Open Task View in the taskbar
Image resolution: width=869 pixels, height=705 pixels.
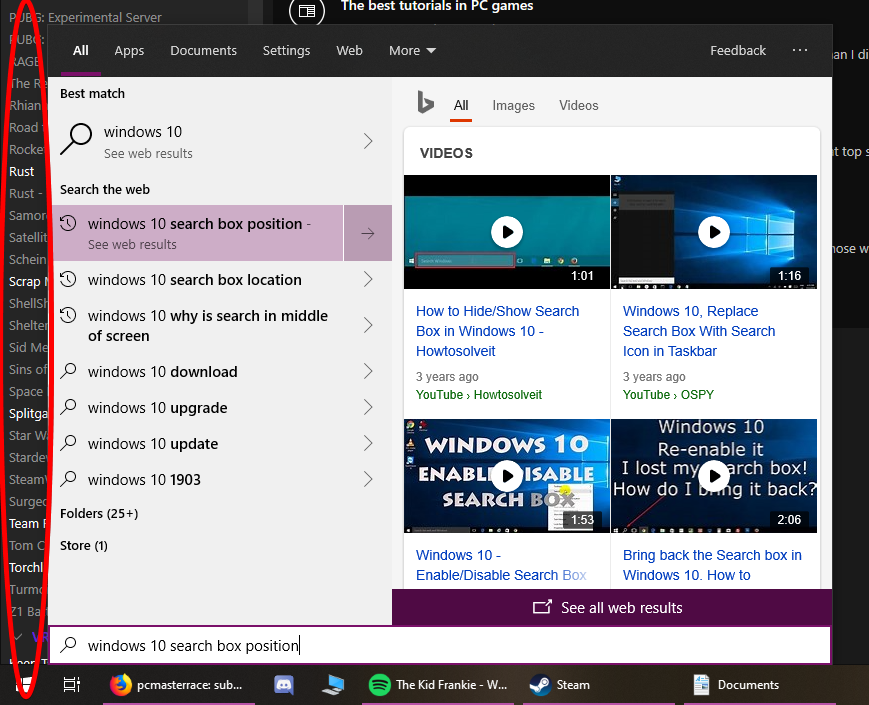pos(71,685)
